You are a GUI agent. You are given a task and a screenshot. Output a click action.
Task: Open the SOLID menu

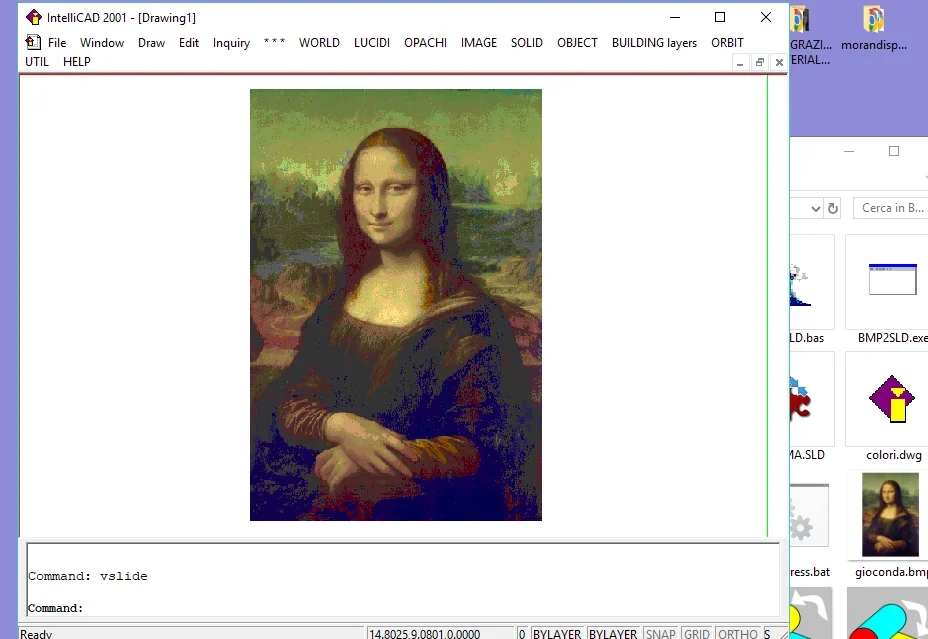pyautogui.click(x=527, y=43)
